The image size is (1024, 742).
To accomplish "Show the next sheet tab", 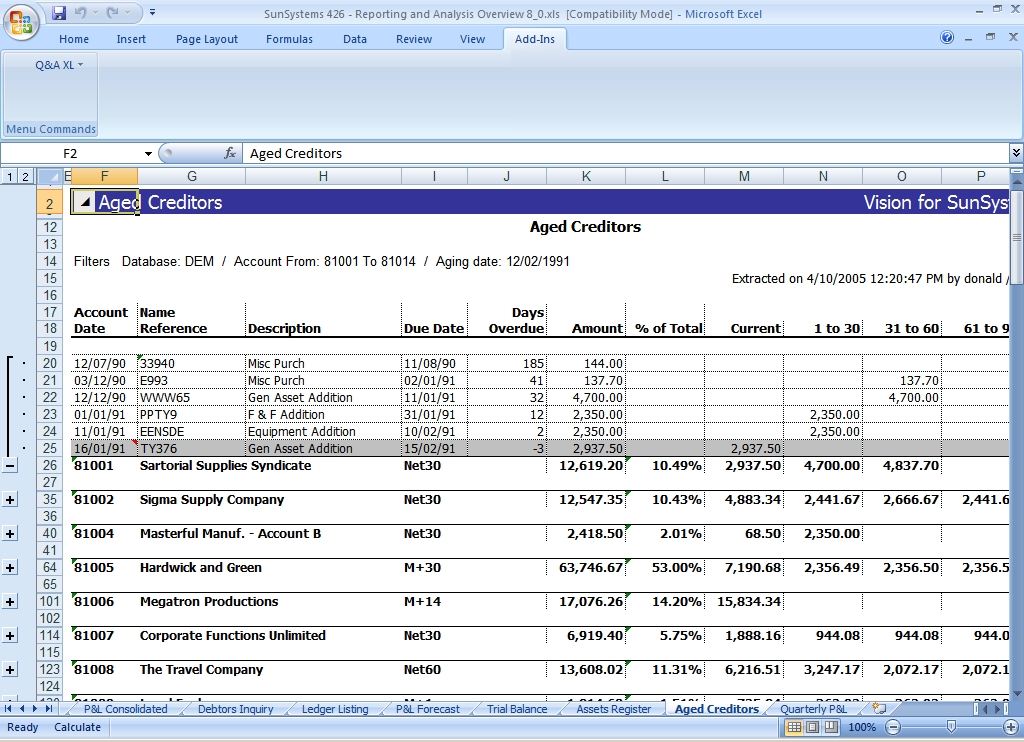I will pyautogui.click(x=35, y=709).
